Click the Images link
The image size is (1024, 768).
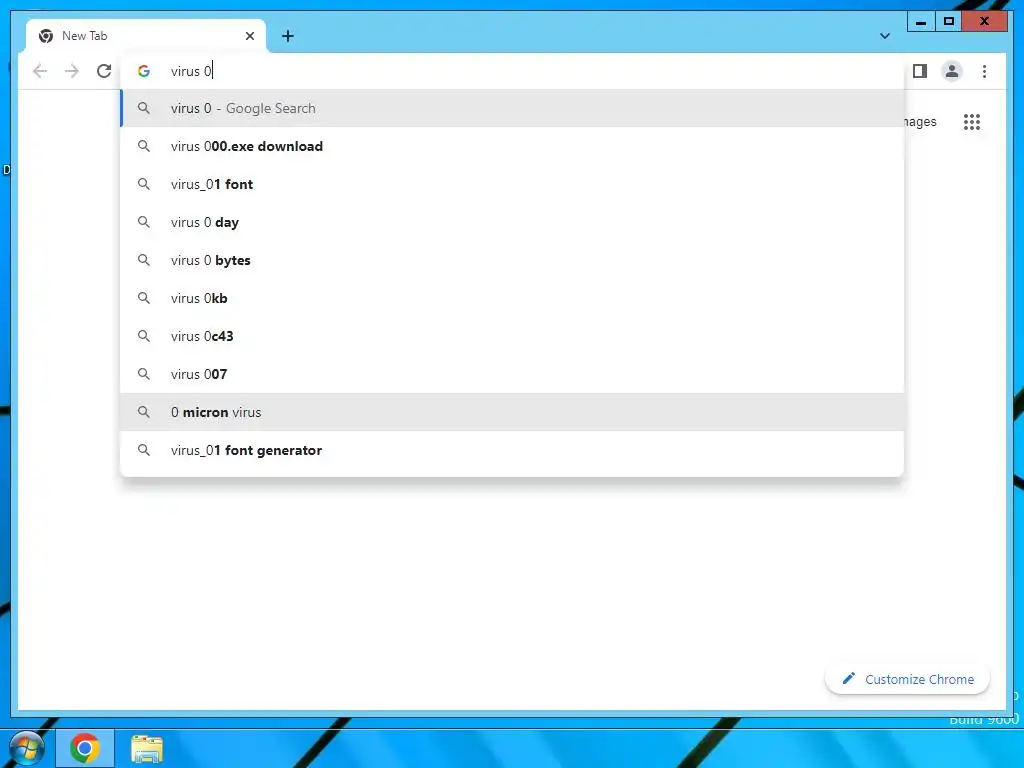pyautogui.click(x=921, y=121)
